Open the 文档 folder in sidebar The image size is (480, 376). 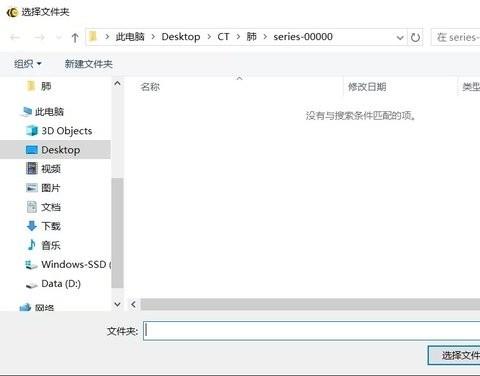point(43,207)
